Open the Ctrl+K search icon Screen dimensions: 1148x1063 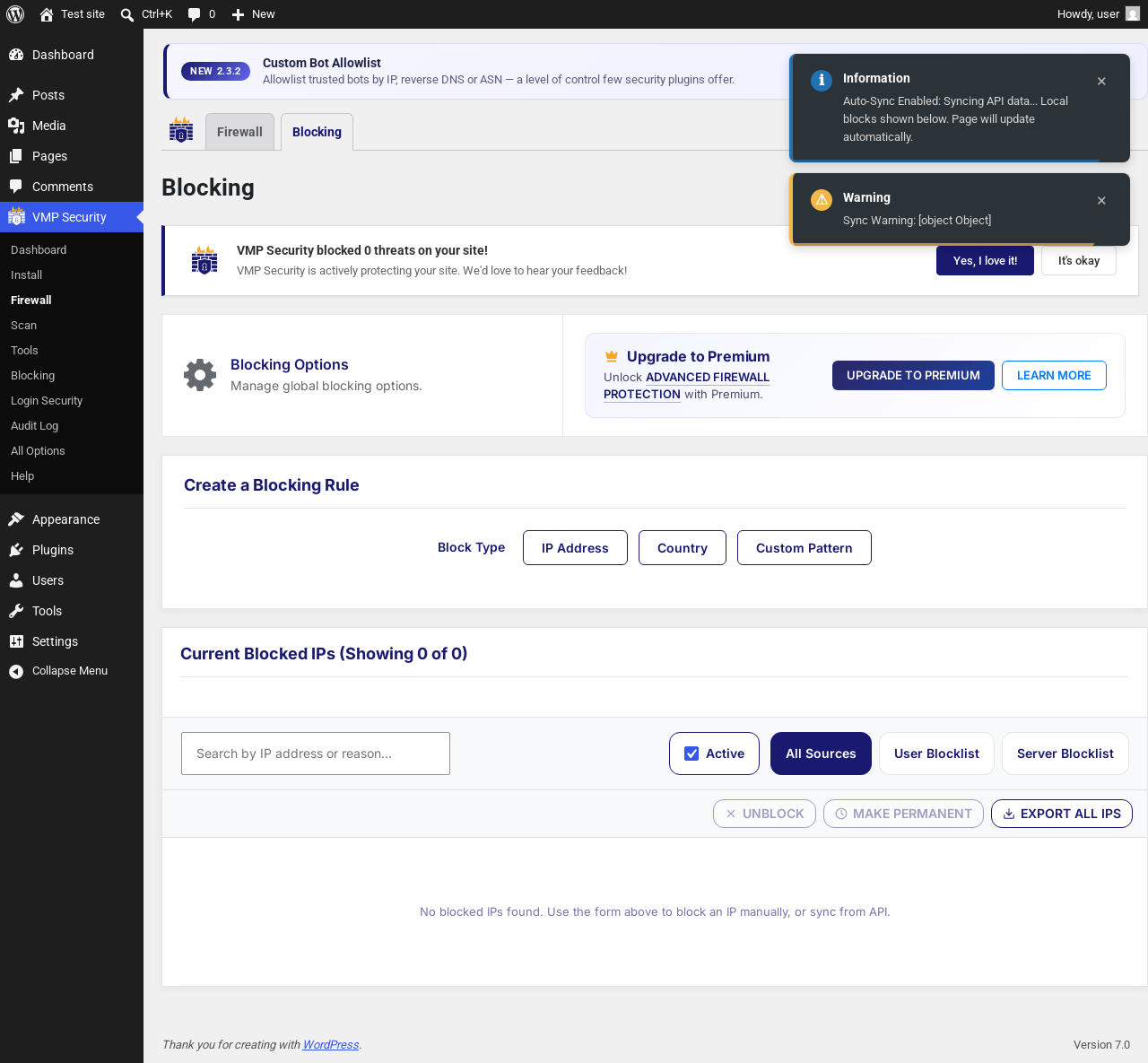click(127, 14)
